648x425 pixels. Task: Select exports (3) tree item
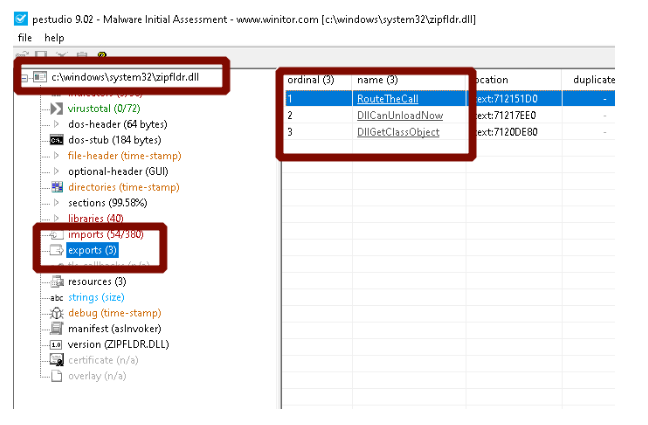[x=93, y=250]
